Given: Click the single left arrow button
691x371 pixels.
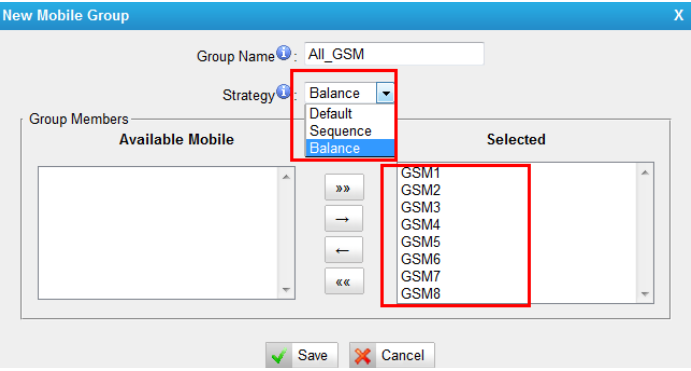Looking at the screenshot, I should click(x=344, y=250).
